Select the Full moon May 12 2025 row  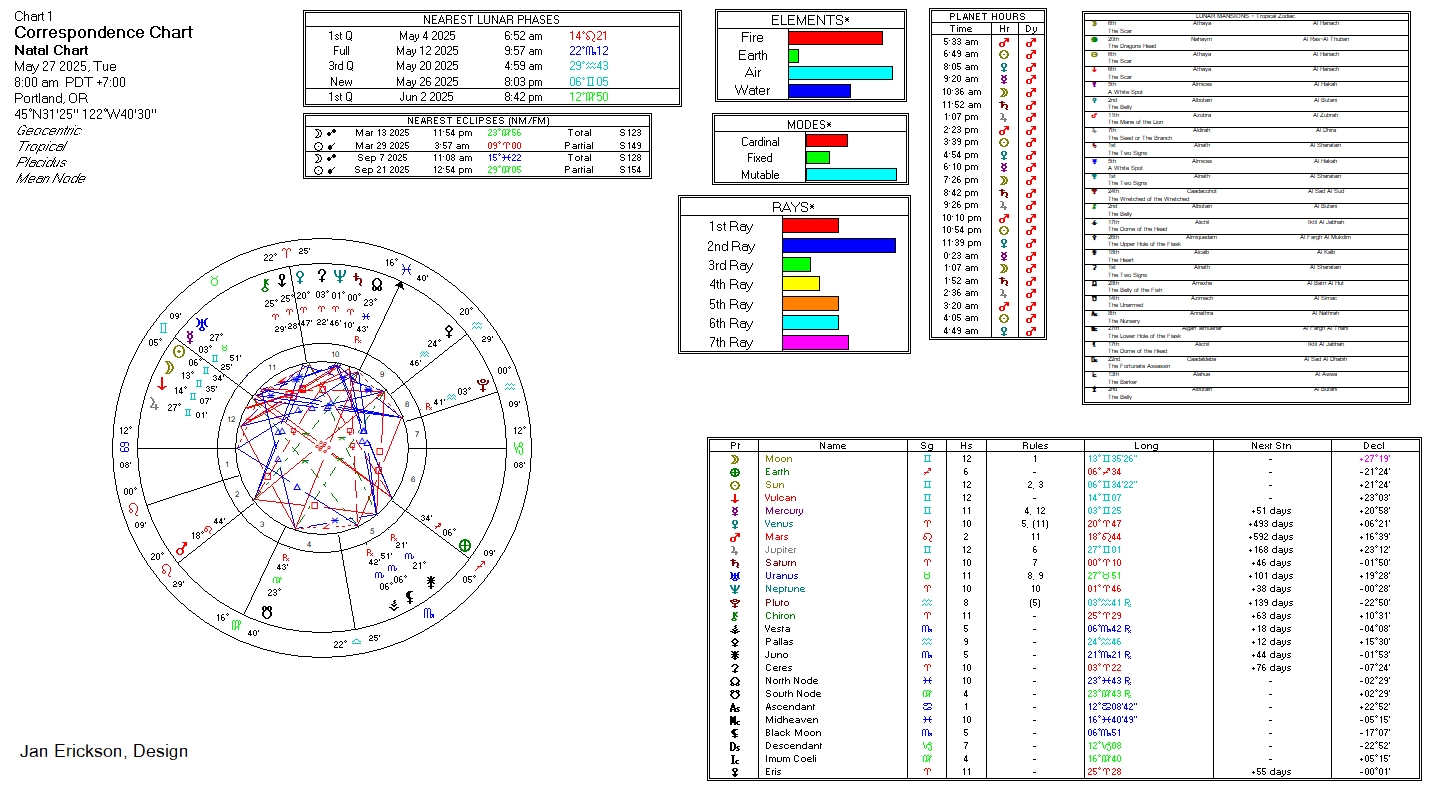(491, 50)
